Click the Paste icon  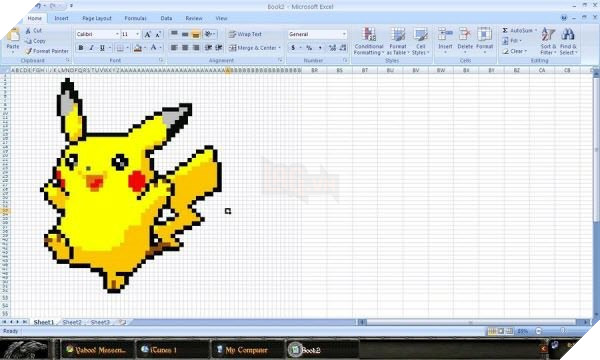[x=13, y=35]
